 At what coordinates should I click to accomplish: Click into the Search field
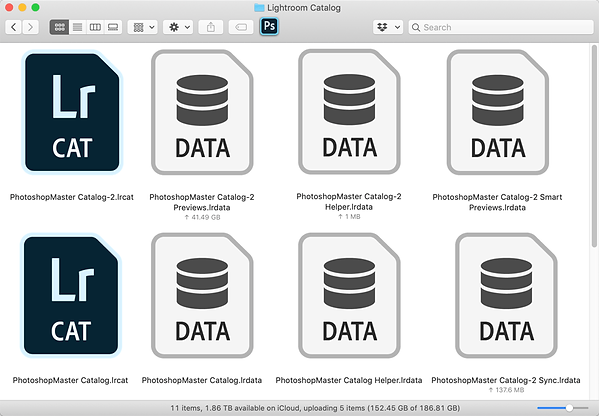(501, 27)
